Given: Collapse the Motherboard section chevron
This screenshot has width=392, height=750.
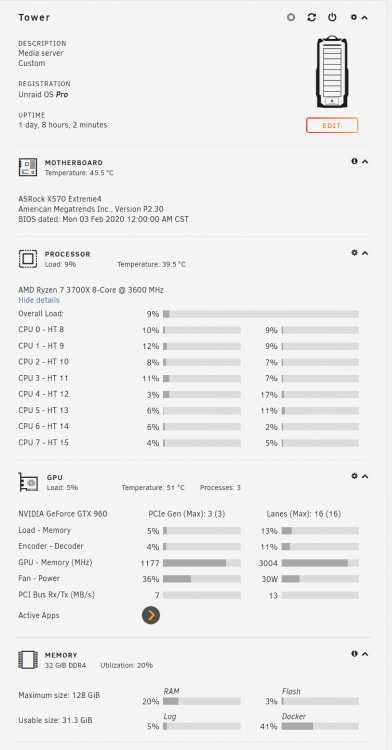Looking at the screenshot, I should coord(365,162).
